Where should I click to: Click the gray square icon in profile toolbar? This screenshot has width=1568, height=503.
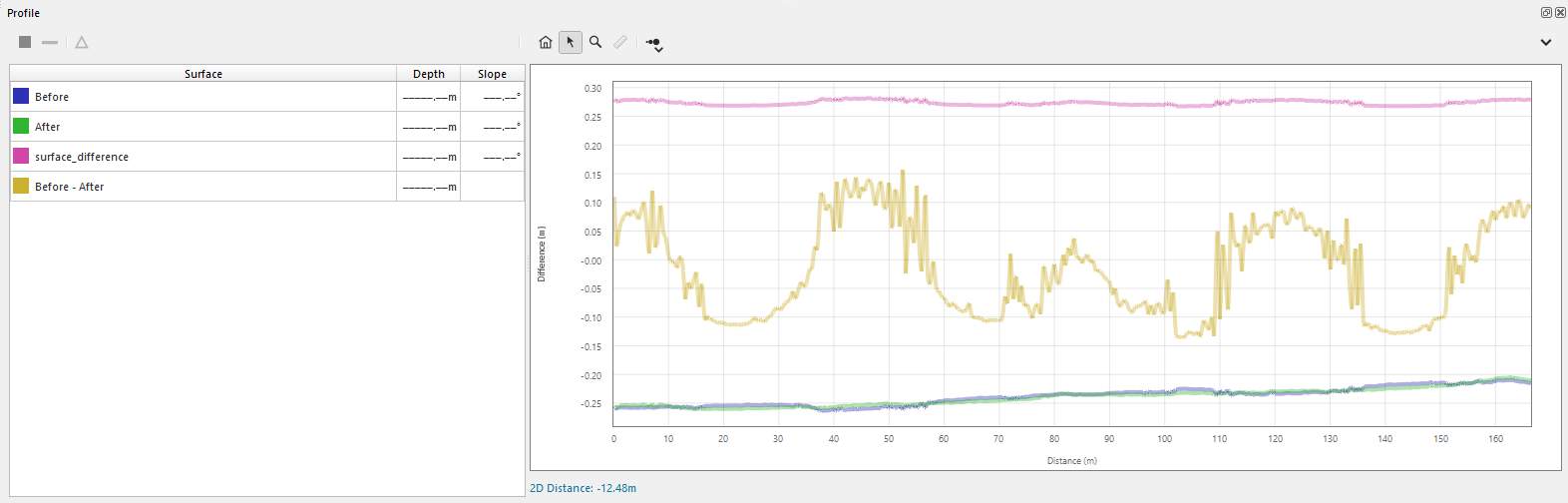[x=25, y=42]
